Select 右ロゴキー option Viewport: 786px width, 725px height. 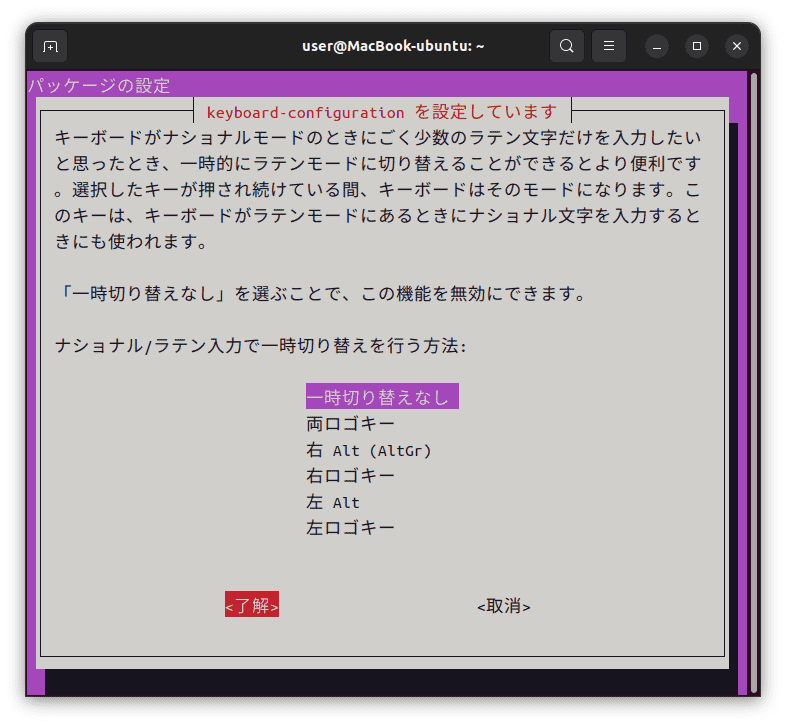(x=350, y=475)
